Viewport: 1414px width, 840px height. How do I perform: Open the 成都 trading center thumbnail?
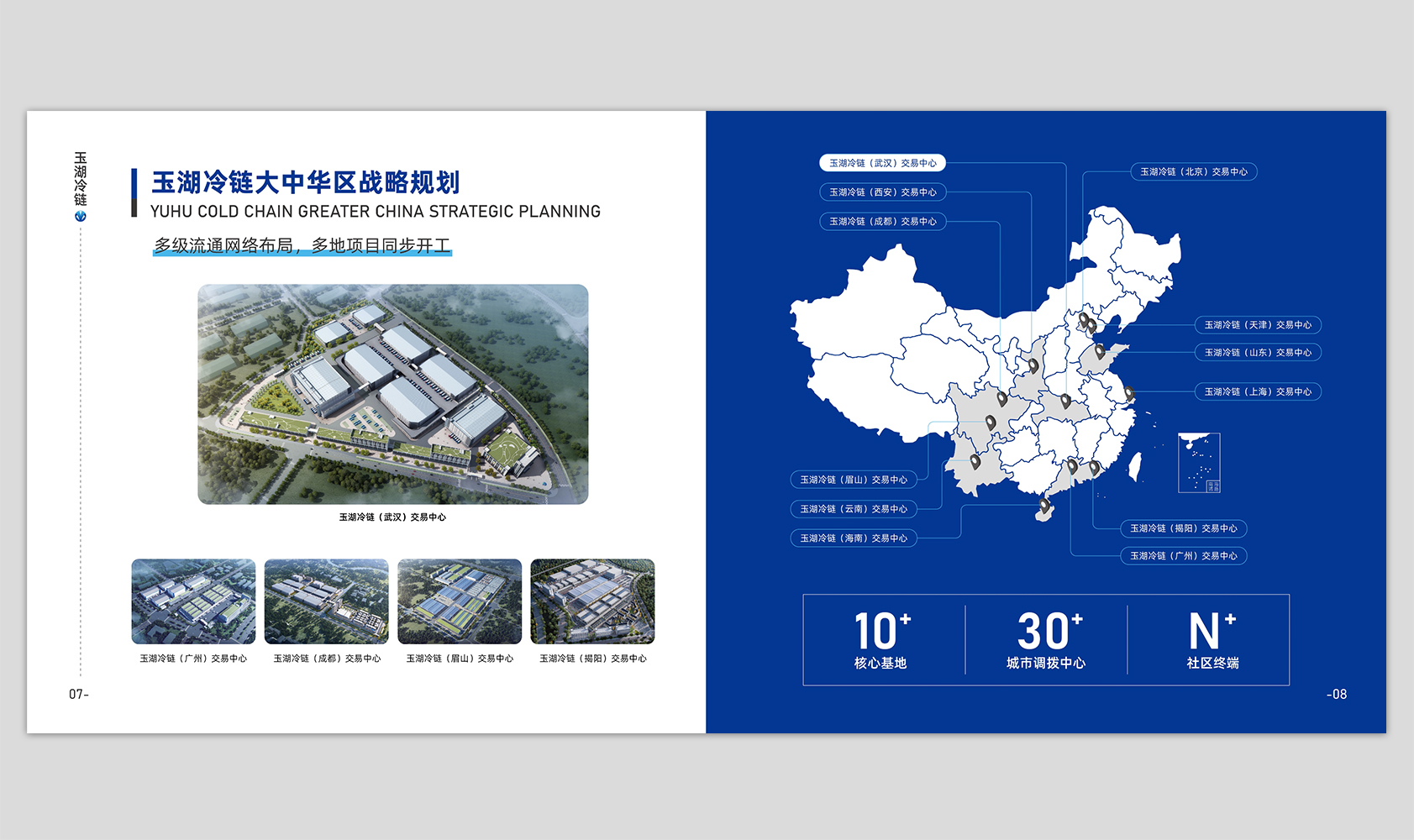coord(326,601)
